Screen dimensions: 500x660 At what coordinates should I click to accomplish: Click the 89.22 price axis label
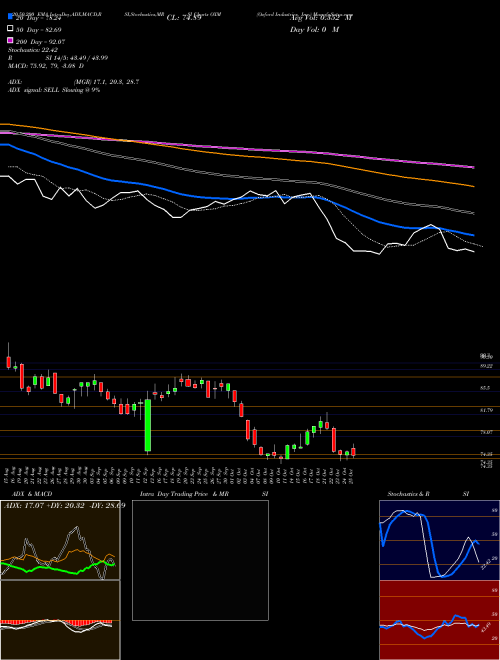[487, 366]
